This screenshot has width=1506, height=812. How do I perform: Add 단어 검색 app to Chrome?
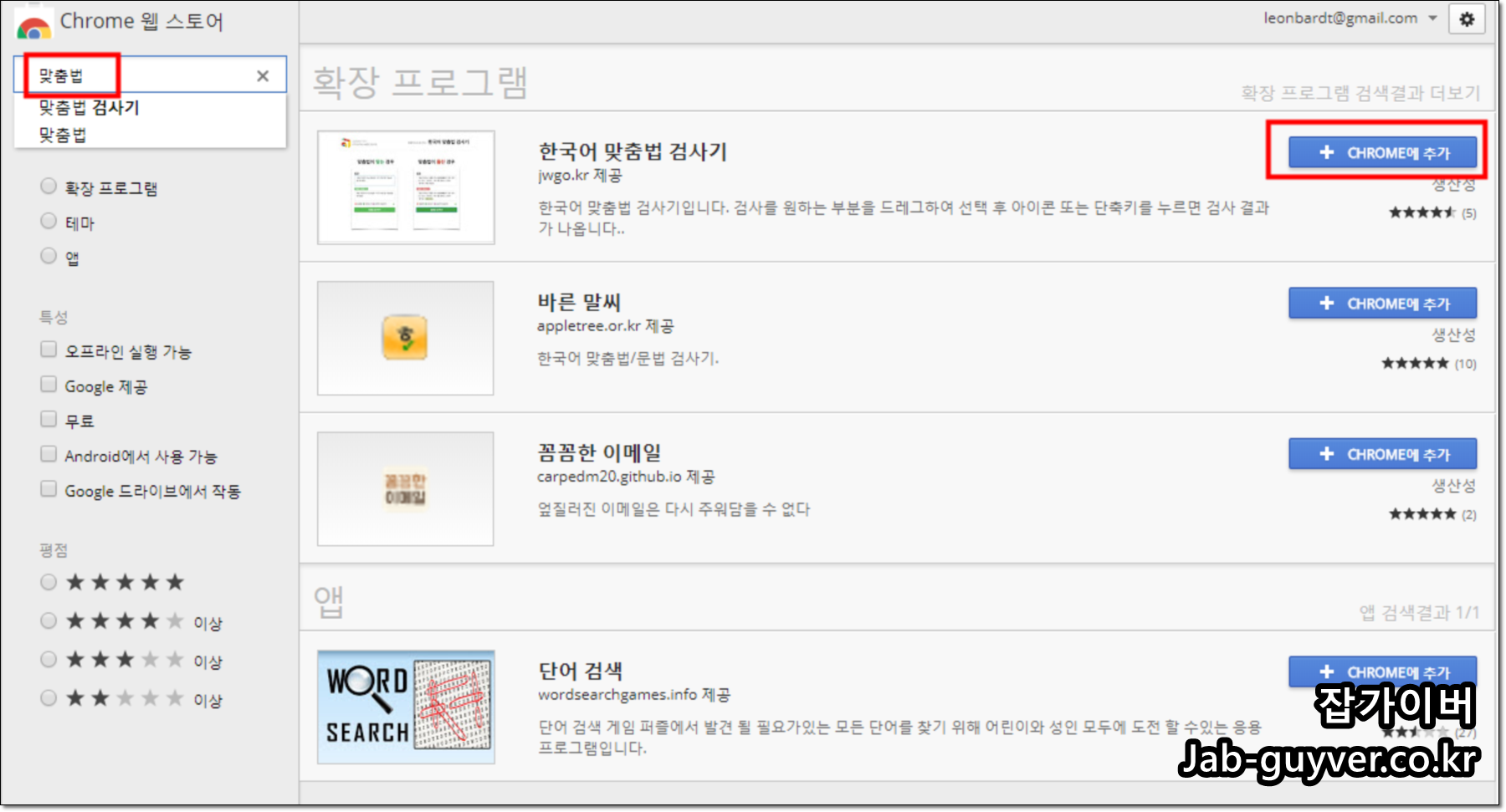point(1382,672)
